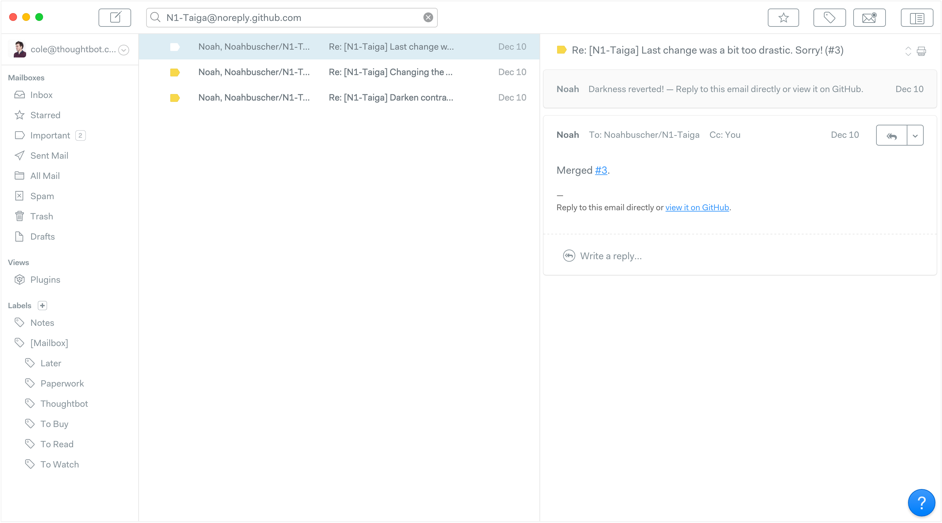Expand or collapse all messages arrows
942x523 pixels.
click(x=908, y=51)
